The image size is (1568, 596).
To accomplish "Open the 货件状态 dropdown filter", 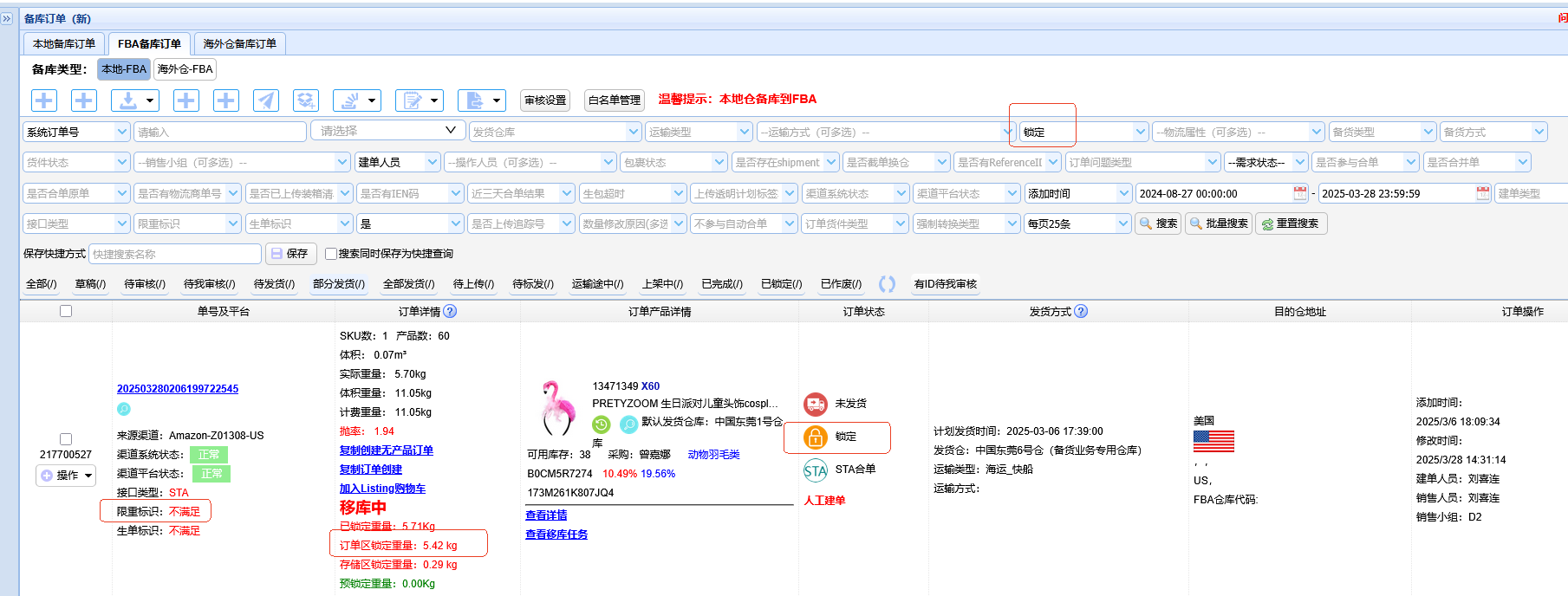I will tap(75, 162).
